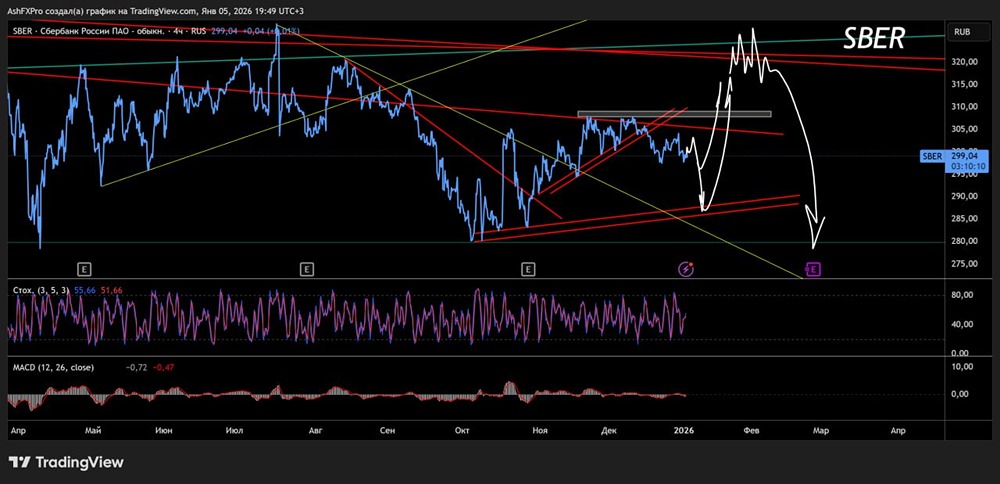Click the MACD value −0,72
Viewport: 1000px width, 484px height.
[136, 367]
